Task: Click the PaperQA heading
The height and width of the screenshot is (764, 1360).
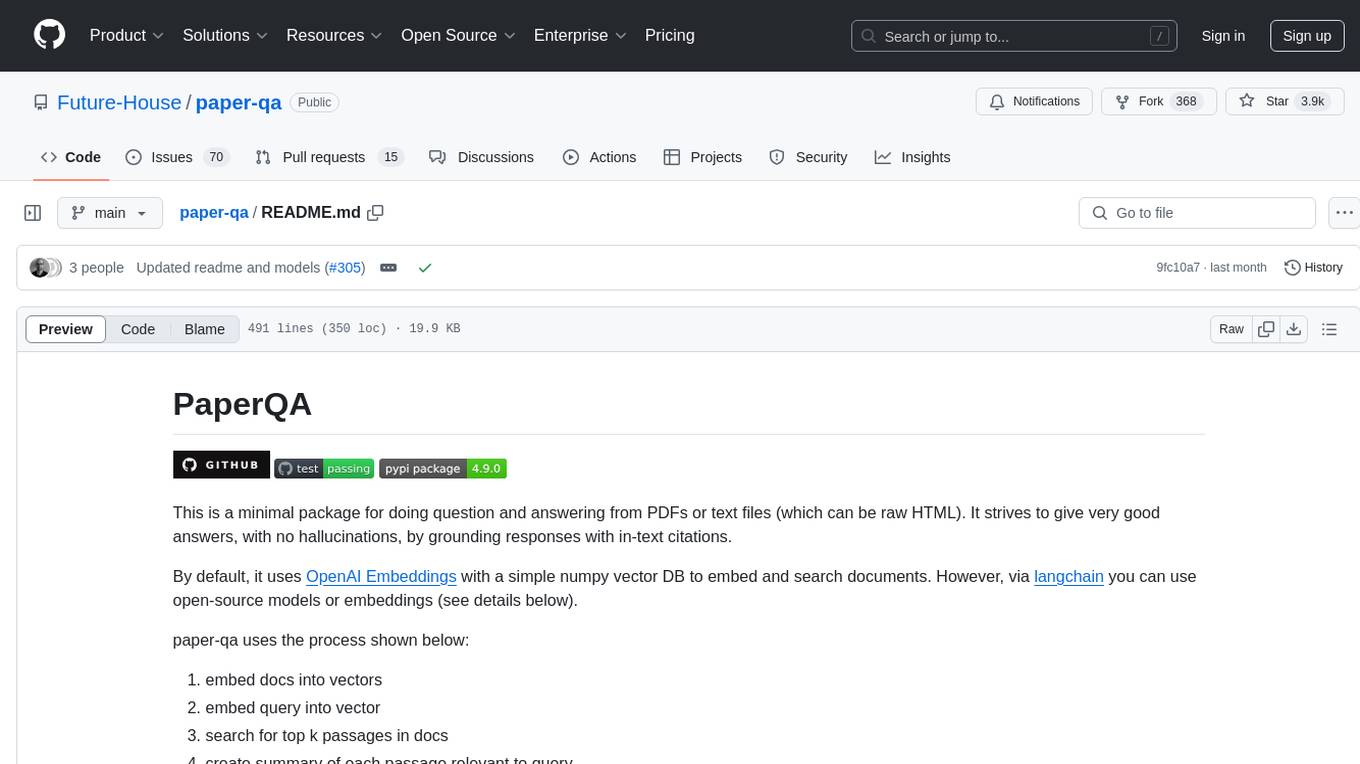Action: click(x=242, y=404)
